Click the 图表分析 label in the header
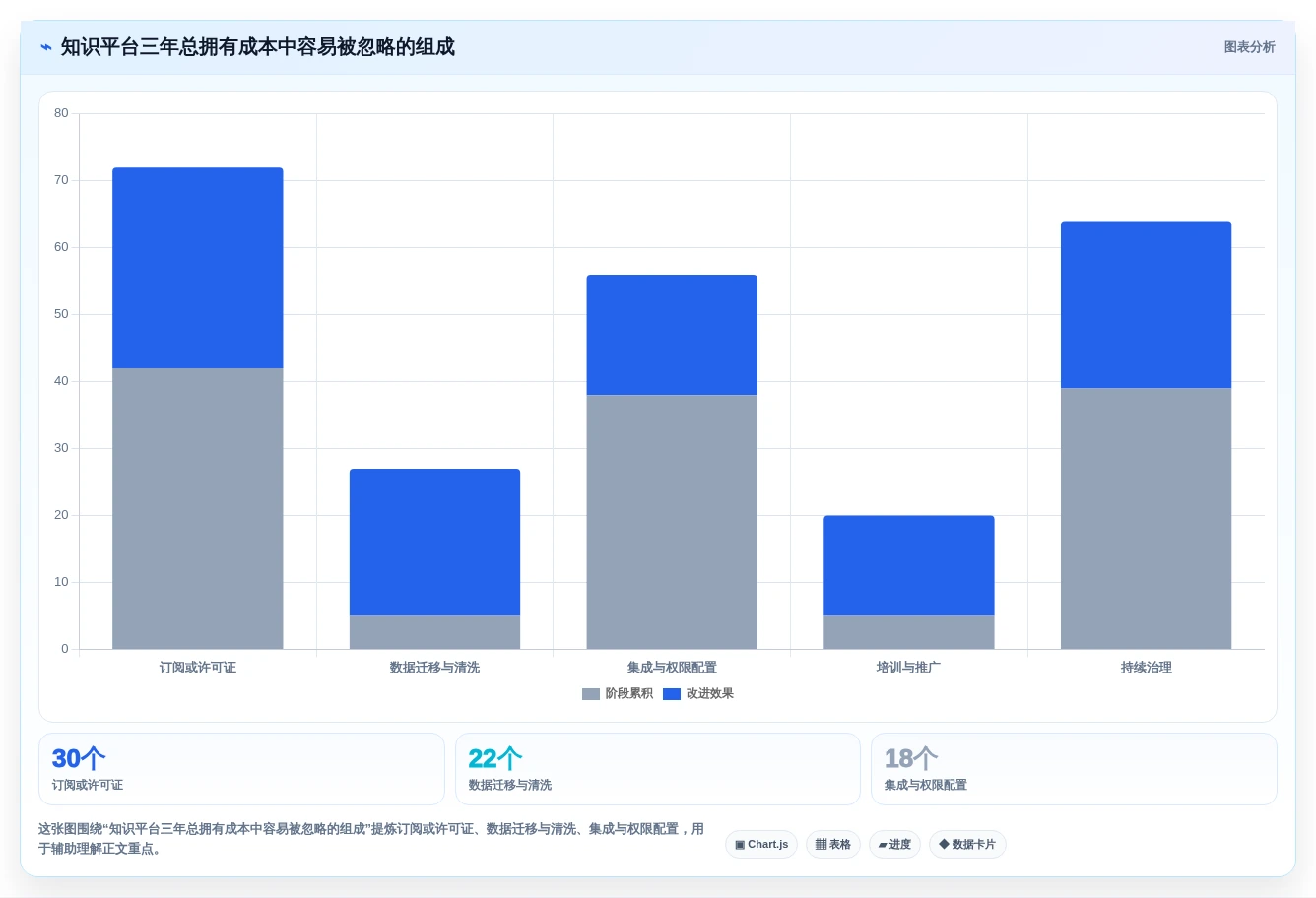The width and height of the screenshot is (1316, 898). tap(1249, 47)
